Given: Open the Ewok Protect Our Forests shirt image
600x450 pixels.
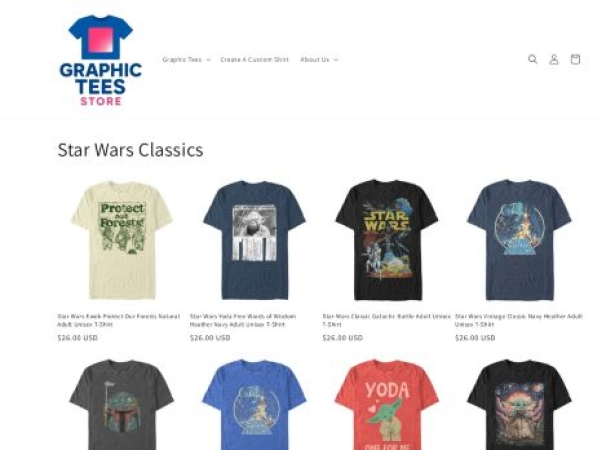Looking at the screenshot, I should click(122, 240).
